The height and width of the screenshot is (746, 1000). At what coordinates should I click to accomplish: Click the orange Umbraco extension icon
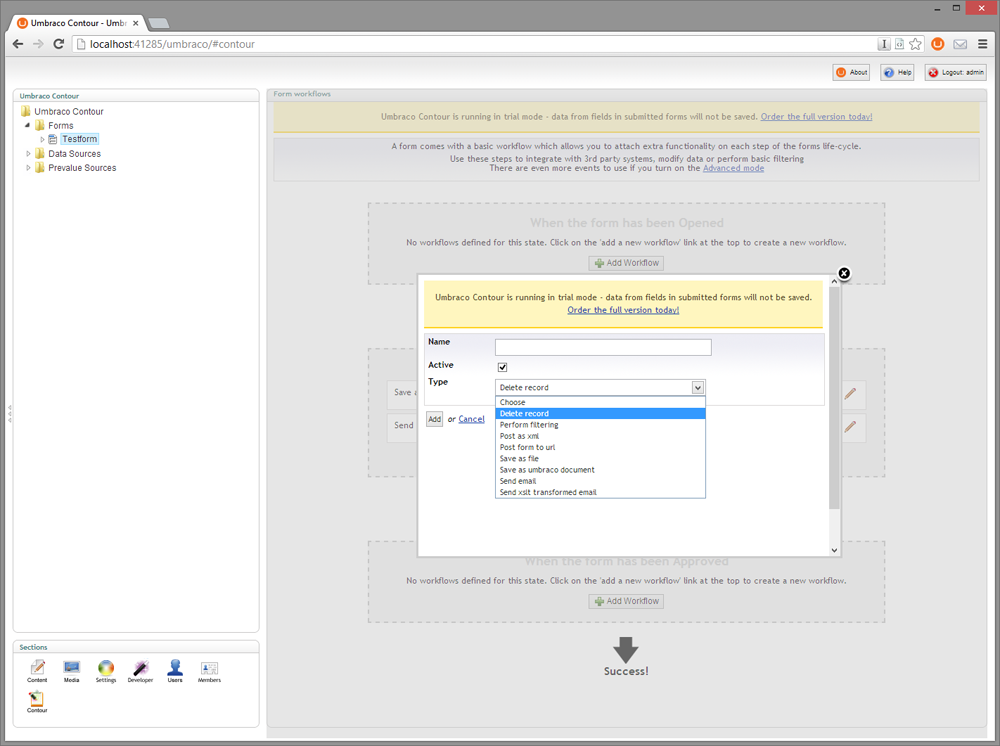pos(938,44)
